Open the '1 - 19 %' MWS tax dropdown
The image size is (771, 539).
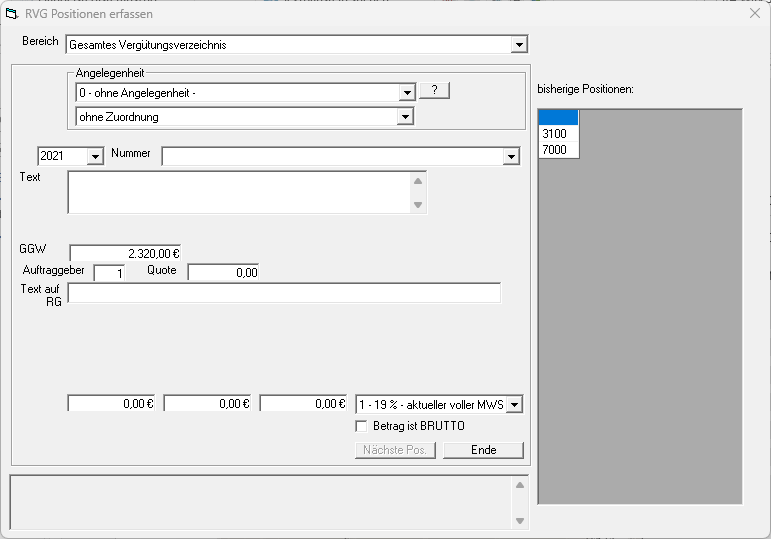[x=514, y=405]
